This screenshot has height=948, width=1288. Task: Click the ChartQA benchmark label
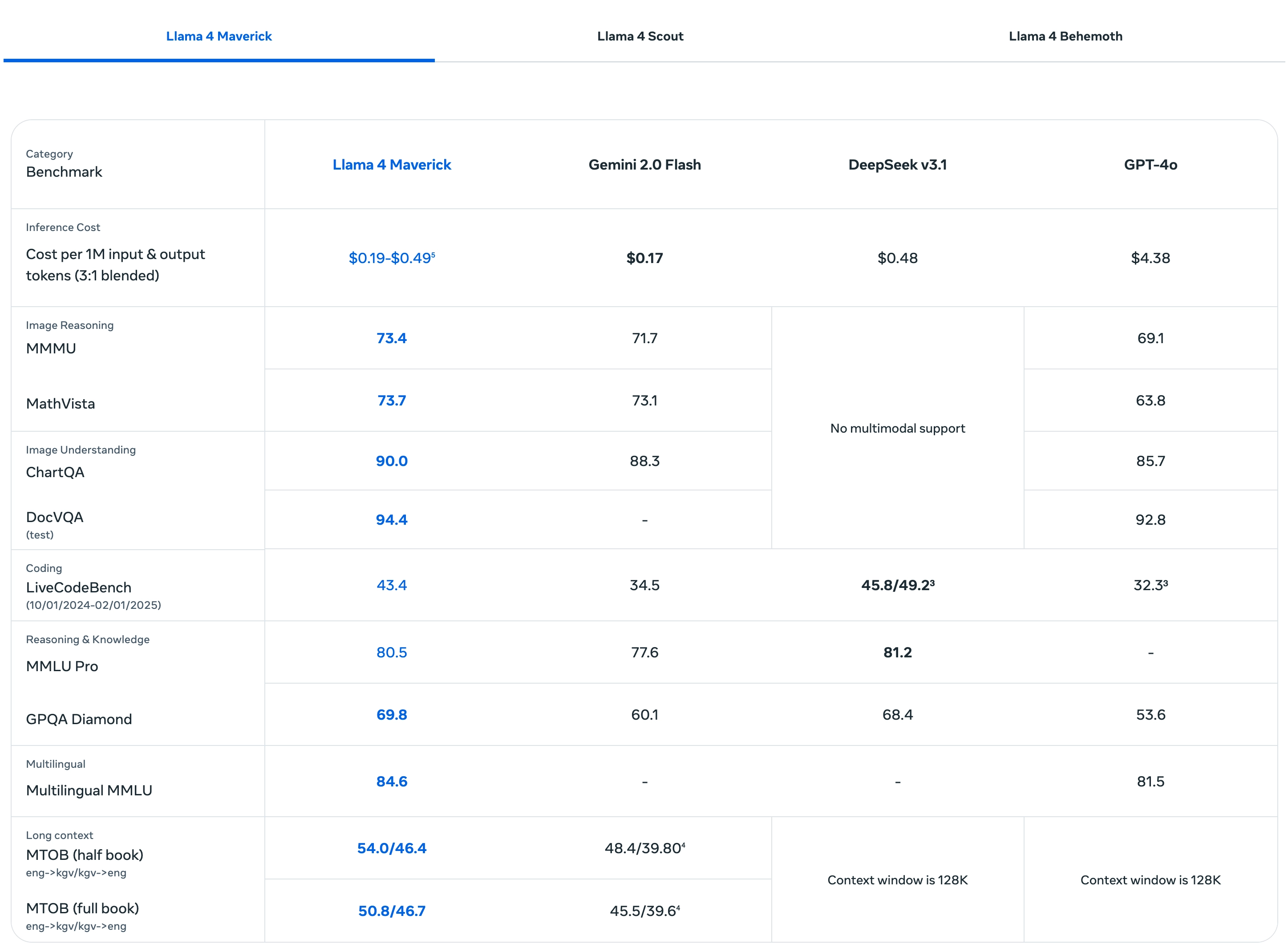[x=55, y=472]
